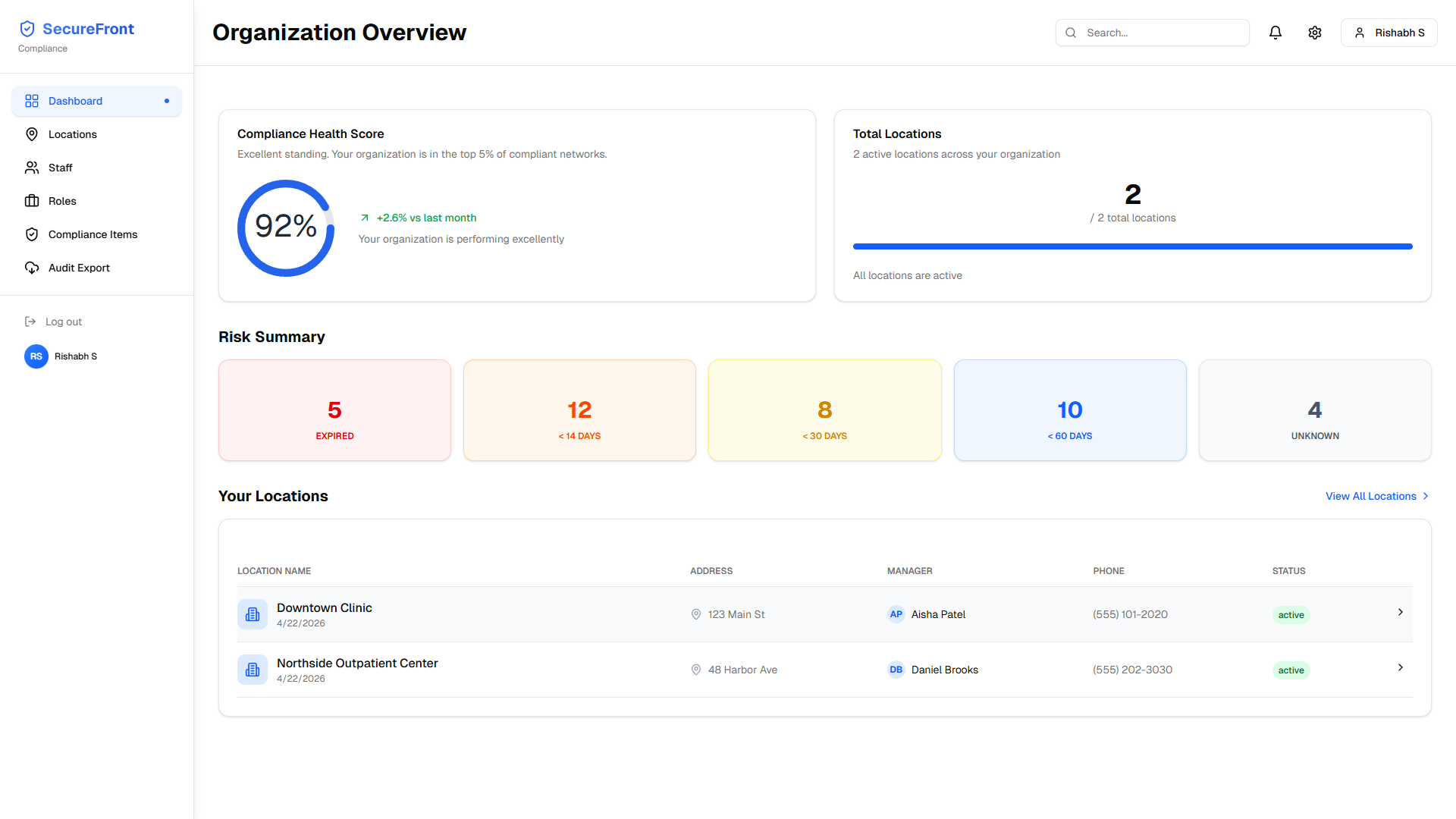Expand the Downtown Clinic row chevron
Screen dimensions: 1456x819
1400,612
